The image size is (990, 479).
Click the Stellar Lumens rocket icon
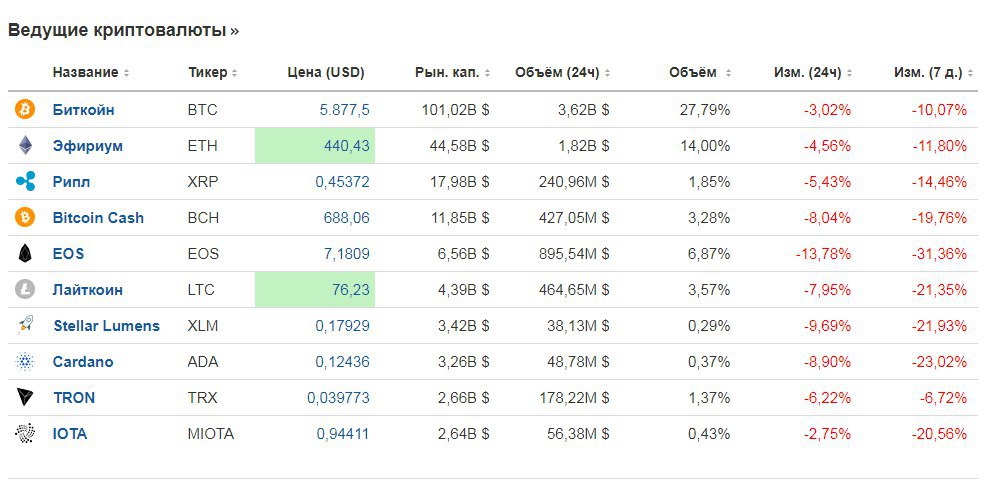coord(25,326)
